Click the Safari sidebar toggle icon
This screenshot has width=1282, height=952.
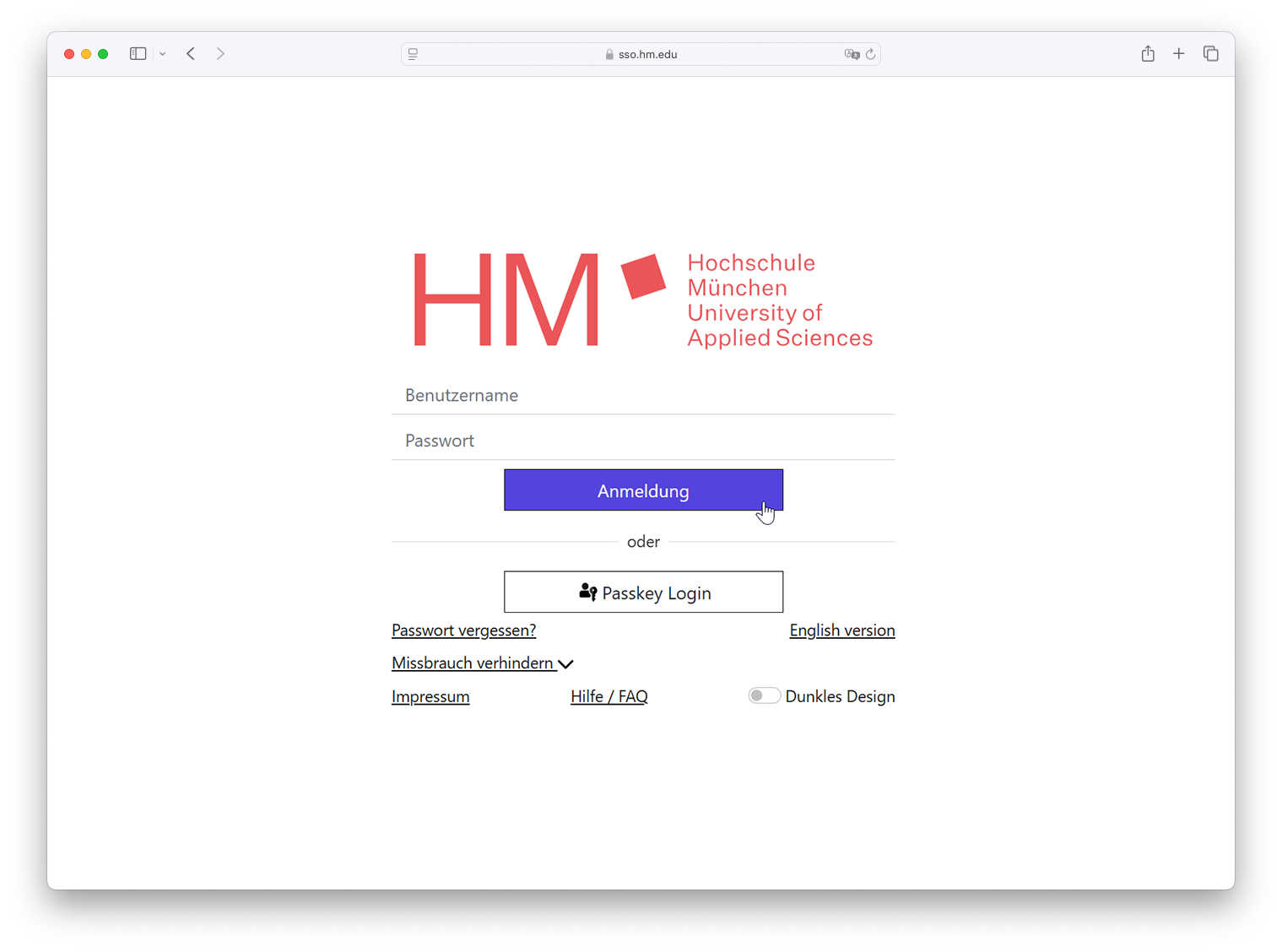[138, 54]
